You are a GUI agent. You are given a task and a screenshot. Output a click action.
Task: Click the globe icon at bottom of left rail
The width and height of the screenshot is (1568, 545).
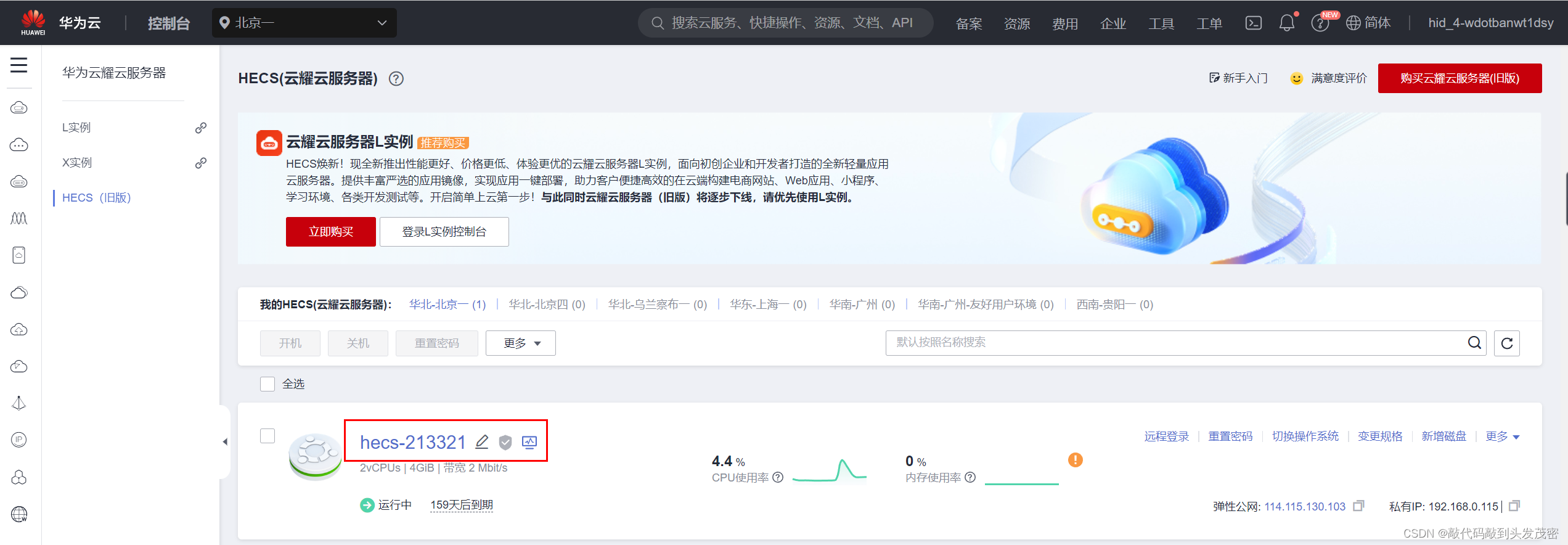(19, 514)
